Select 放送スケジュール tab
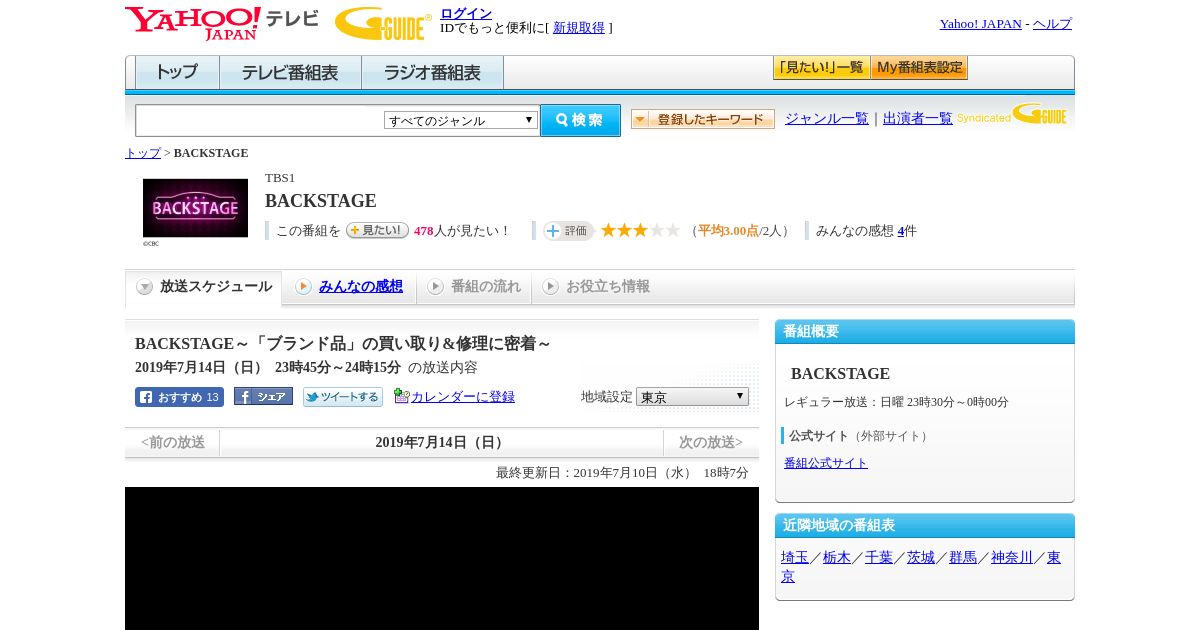The height and width of the screenshot is (630, 1200). pyautogui.click(x=203, y=287)
